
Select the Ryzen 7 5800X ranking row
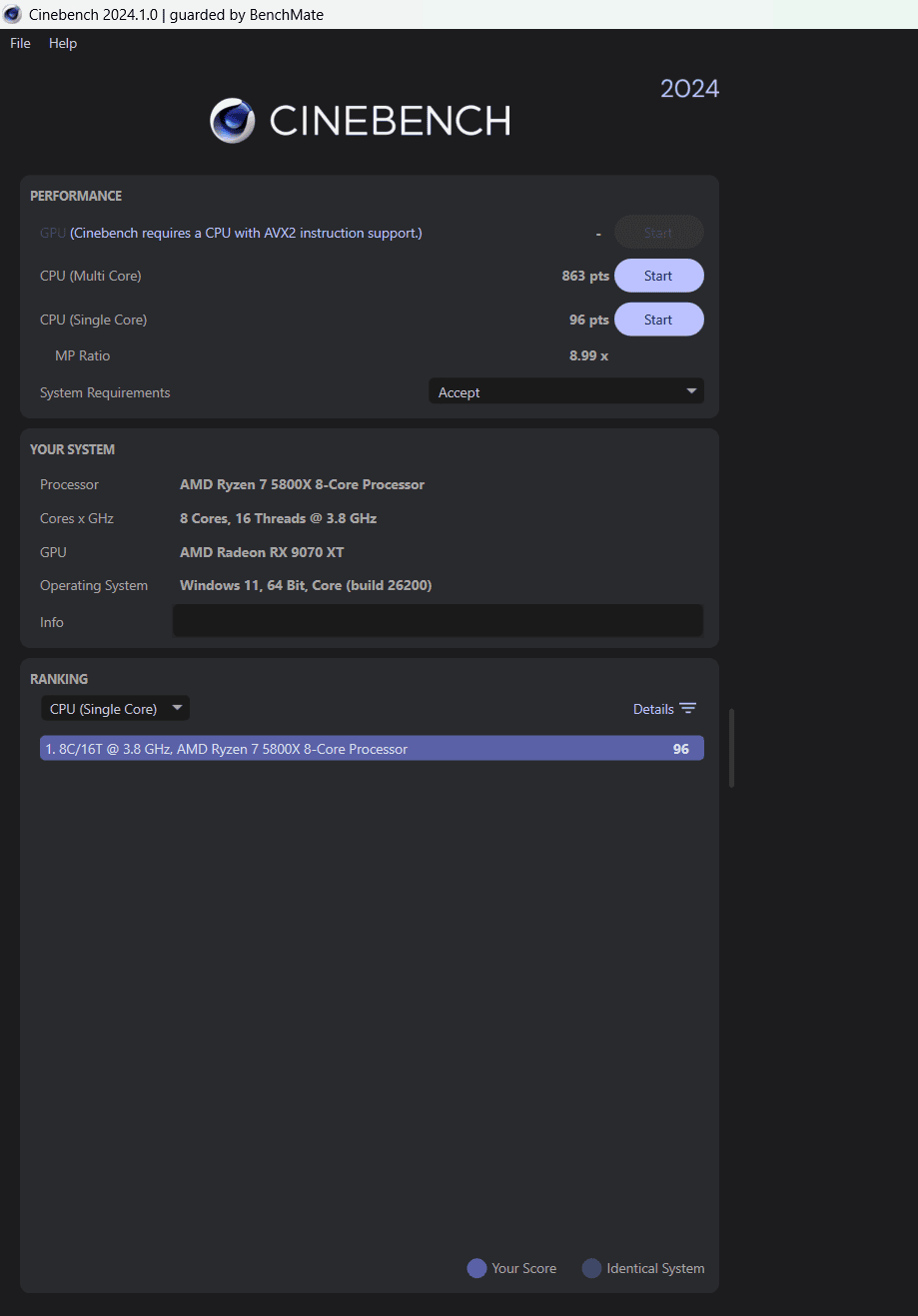372,749
